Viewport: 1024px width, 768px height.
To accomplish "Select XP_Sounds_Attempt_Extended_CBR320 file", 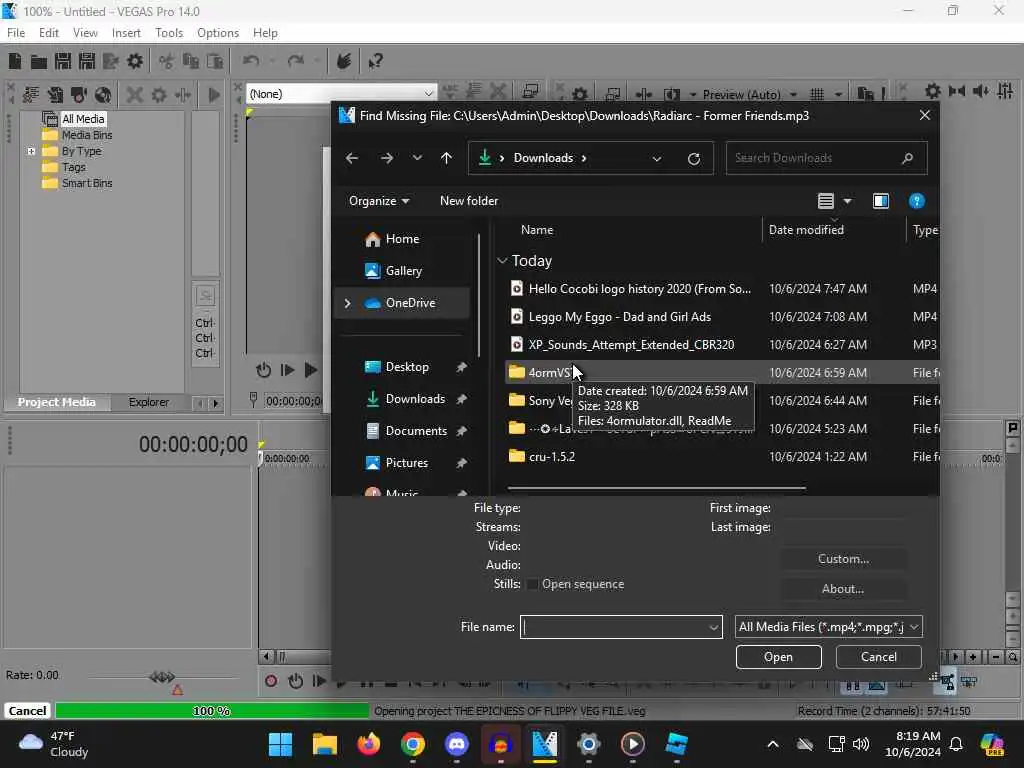I will click(x=722, y=345).
